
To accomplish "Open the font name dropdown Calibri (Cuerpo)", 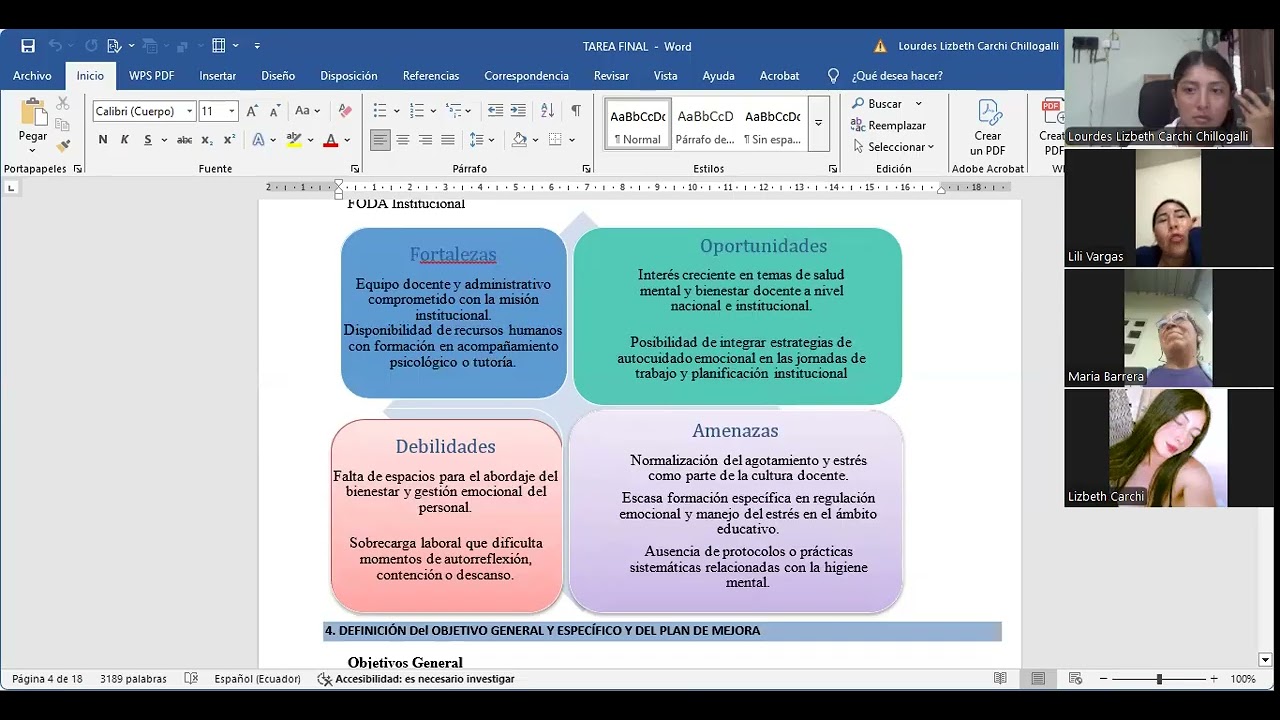I will pyautogui.click(x=190, y=111).
